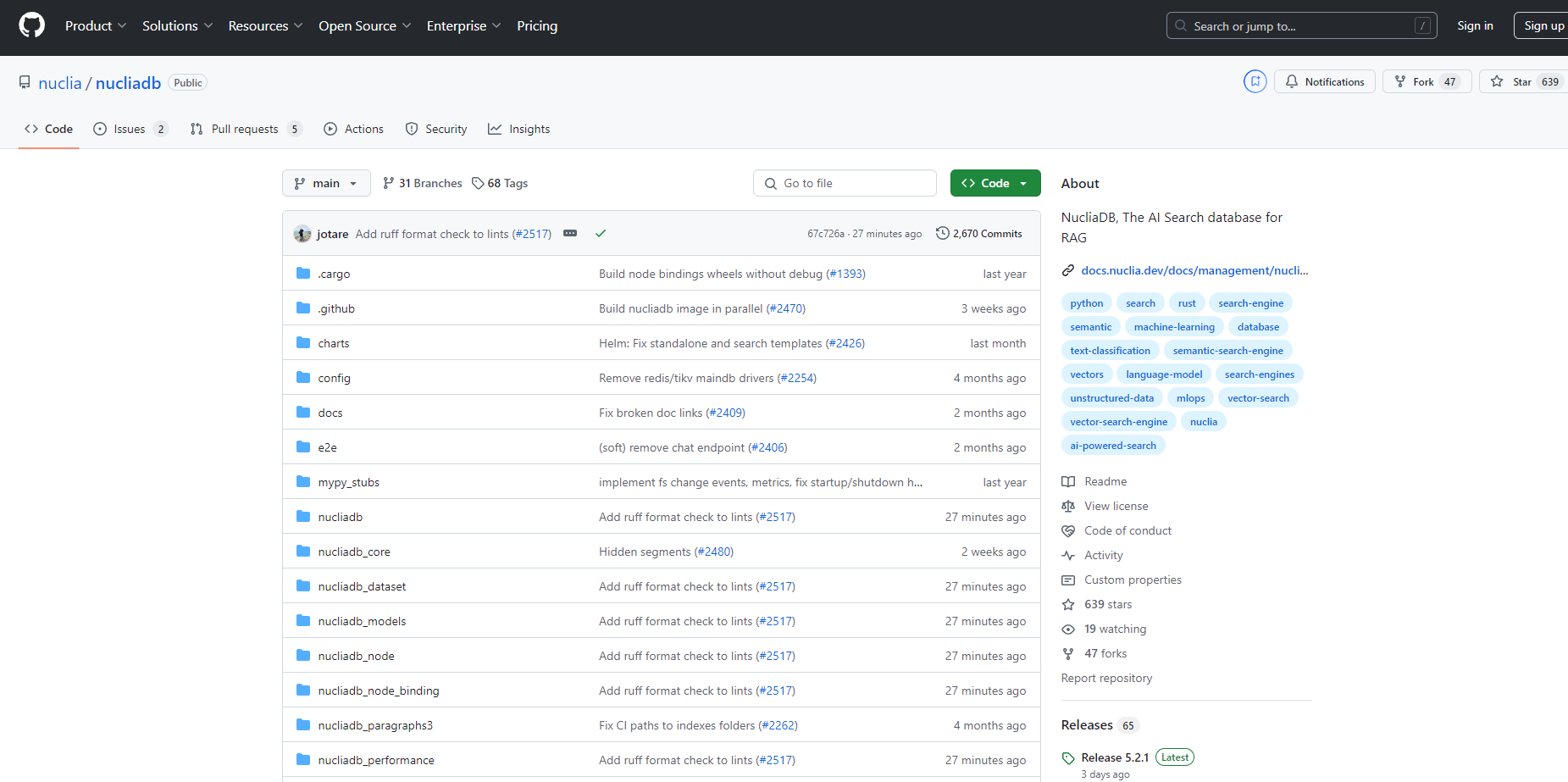
Task: Switch to the Issues tab
Action: click(130, 129)
